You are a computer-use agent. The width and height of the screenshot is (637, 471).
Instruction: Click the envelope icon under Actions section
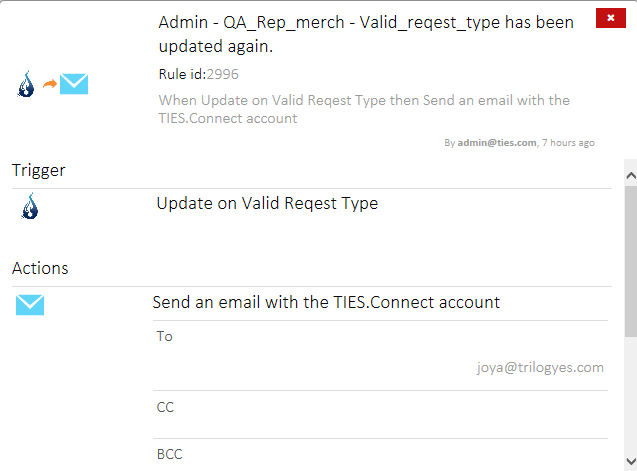(x=30, y=304)
